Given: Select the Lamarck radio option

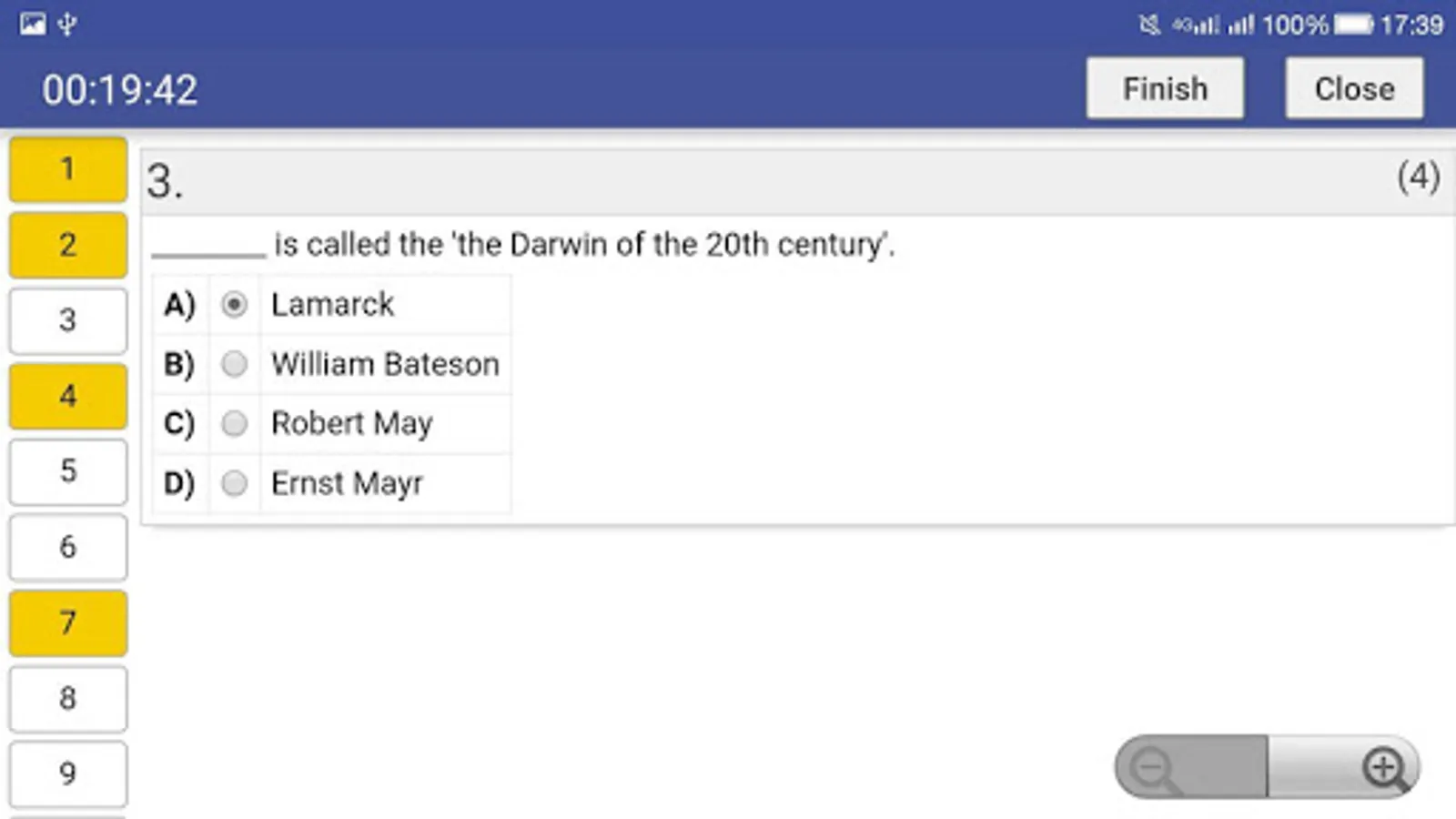Looking at the screenshot, I should click(x=234, y=304).
